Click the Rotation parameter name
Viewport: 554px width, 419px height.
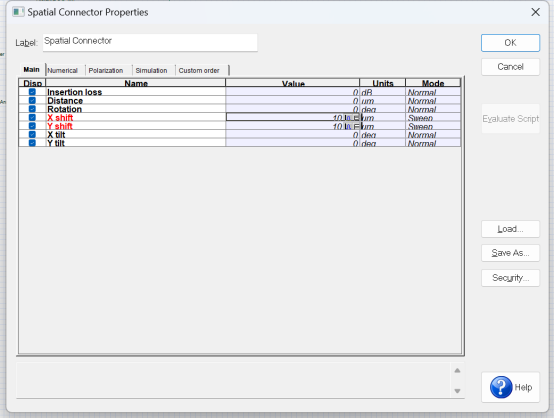click(x=64, y=109)
